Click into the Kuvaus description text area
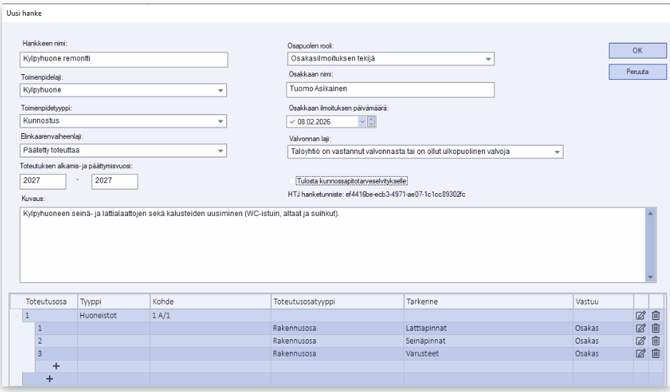 (x=332, y=245)
